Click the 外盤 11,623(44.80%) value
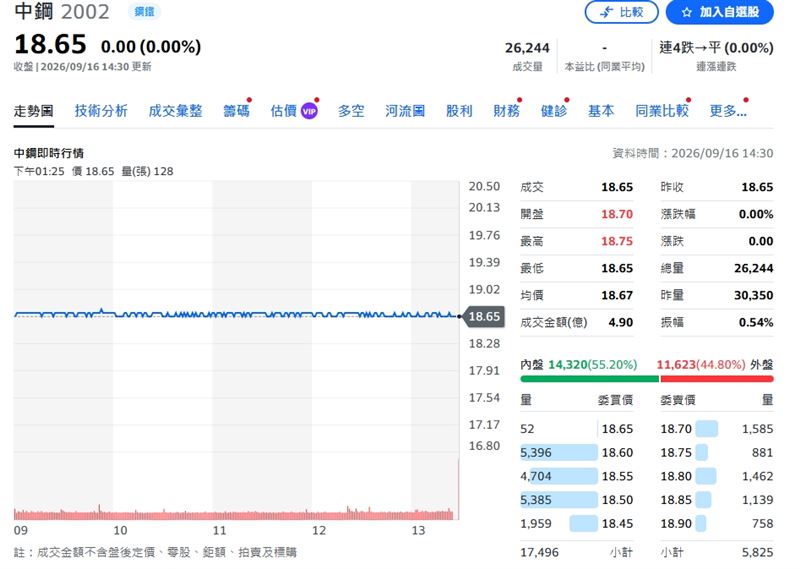The height and width of the screenshot is (569, 800). point(701,364)
